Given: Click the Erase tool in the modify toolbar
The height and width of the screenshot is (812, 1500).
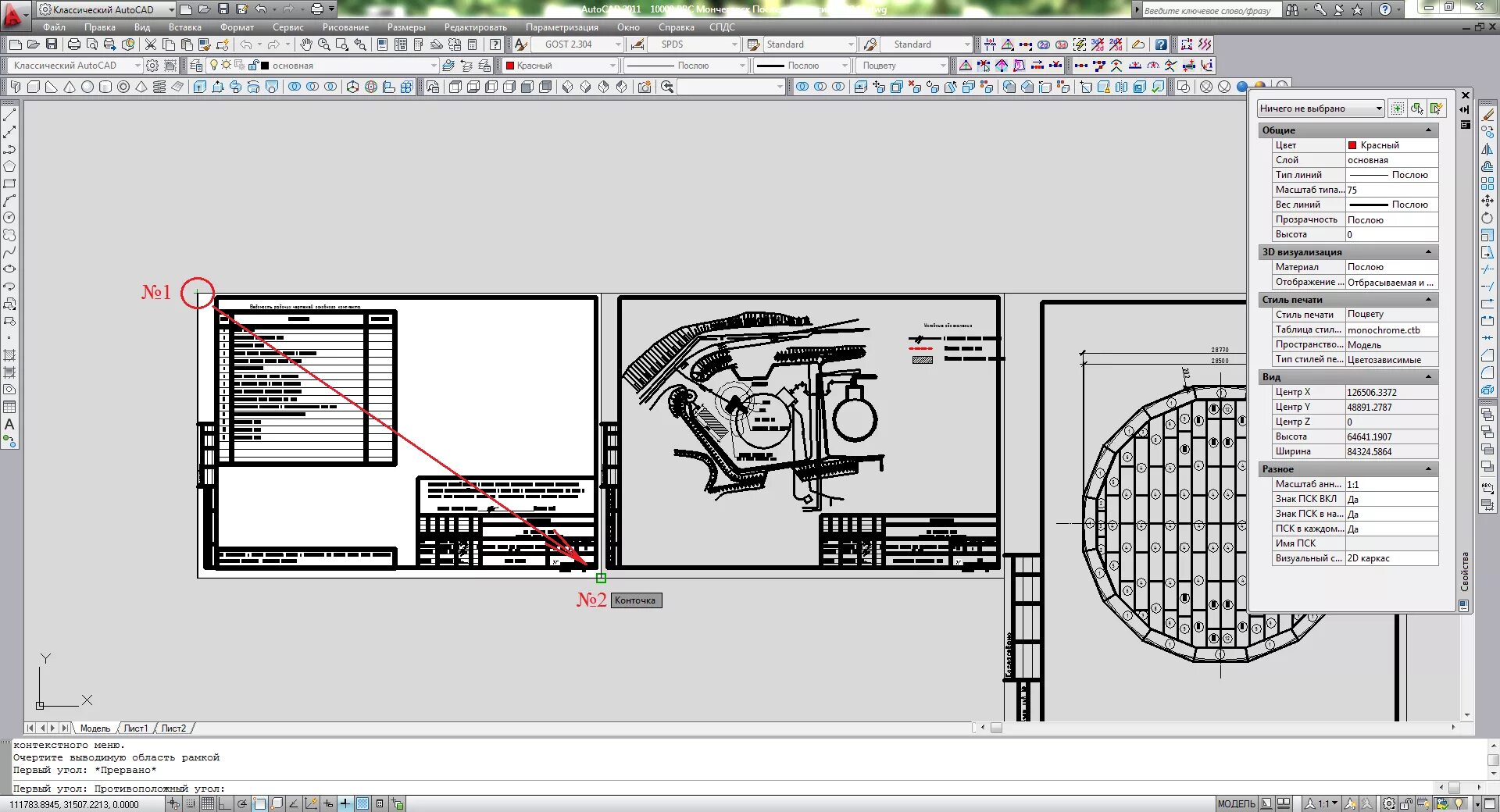Looking at the screenshot, I should (1488, 115).
